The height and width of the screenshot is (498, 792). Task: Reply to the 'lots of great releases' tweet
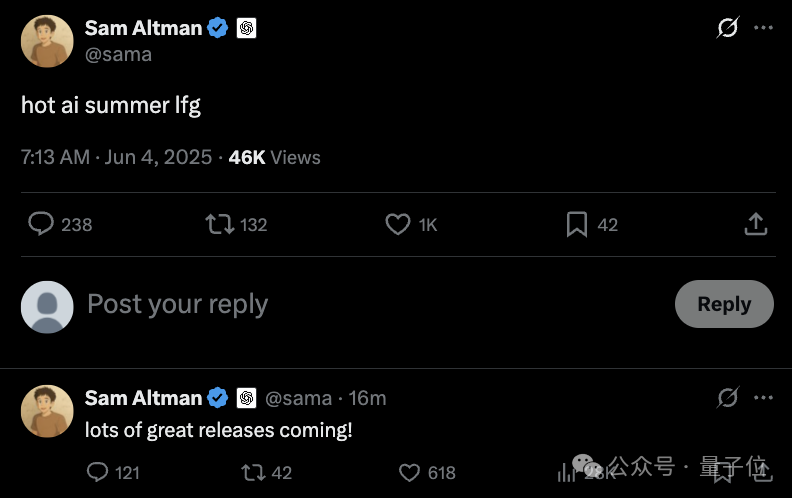pyautogui.click(x=97, y=472)
